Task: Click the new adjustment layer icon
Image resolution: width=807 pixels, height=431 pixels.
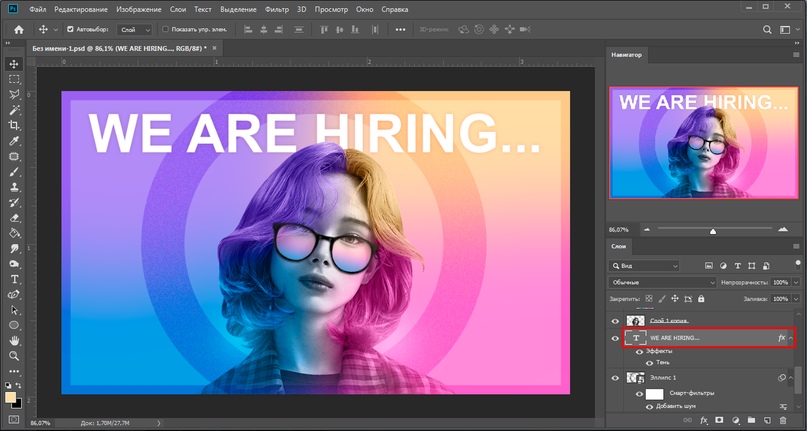Action: [x=735, y=420]
